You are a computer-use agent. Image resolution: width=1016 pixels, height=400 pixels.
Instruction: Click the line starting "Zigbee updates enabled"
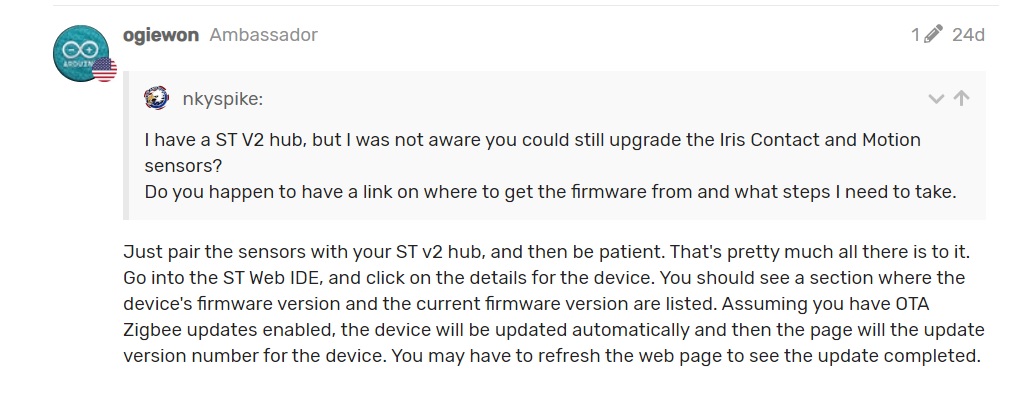point(554,330)
